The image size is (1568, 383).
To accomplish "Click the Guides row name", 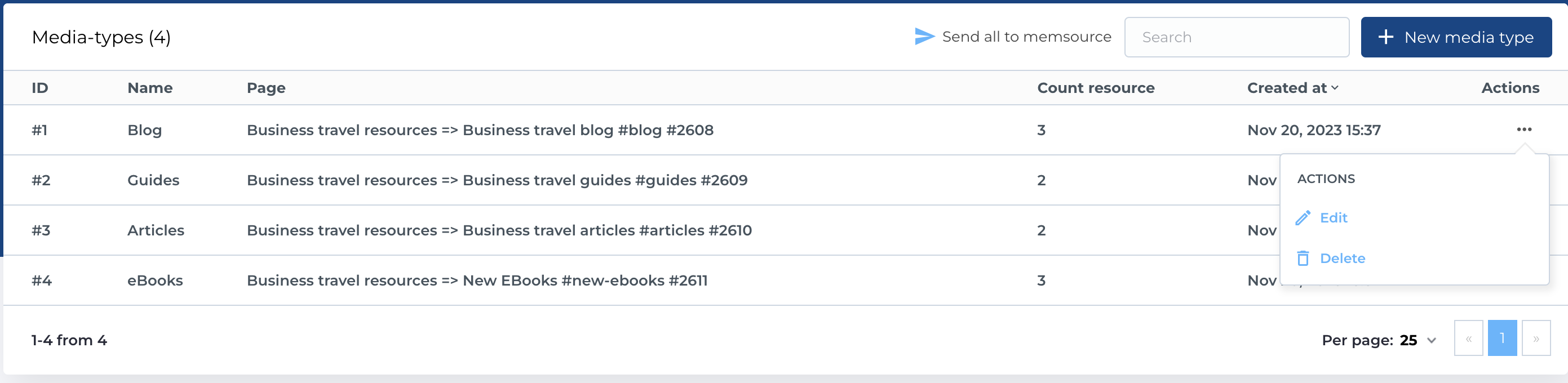I will (153, 181).
